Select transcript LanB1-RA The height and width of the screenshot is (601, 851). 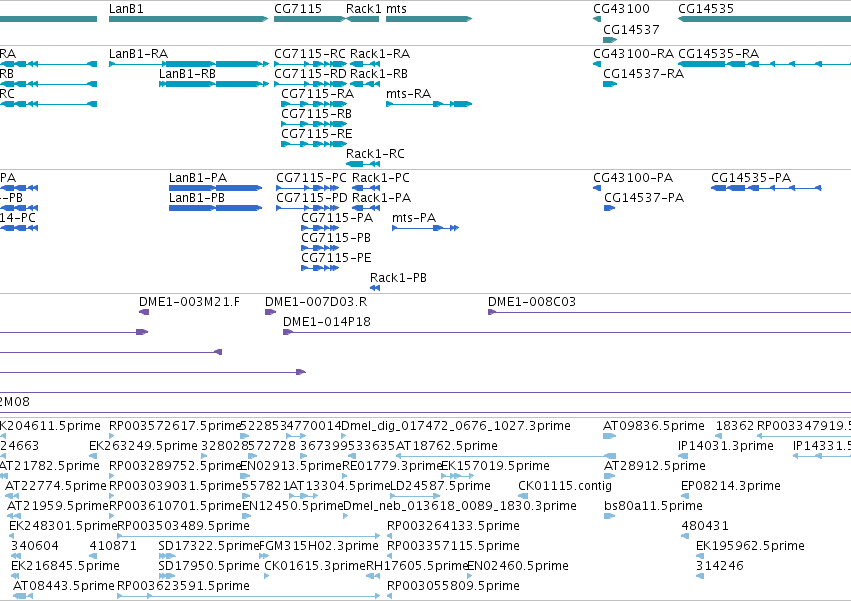(189, 64)
